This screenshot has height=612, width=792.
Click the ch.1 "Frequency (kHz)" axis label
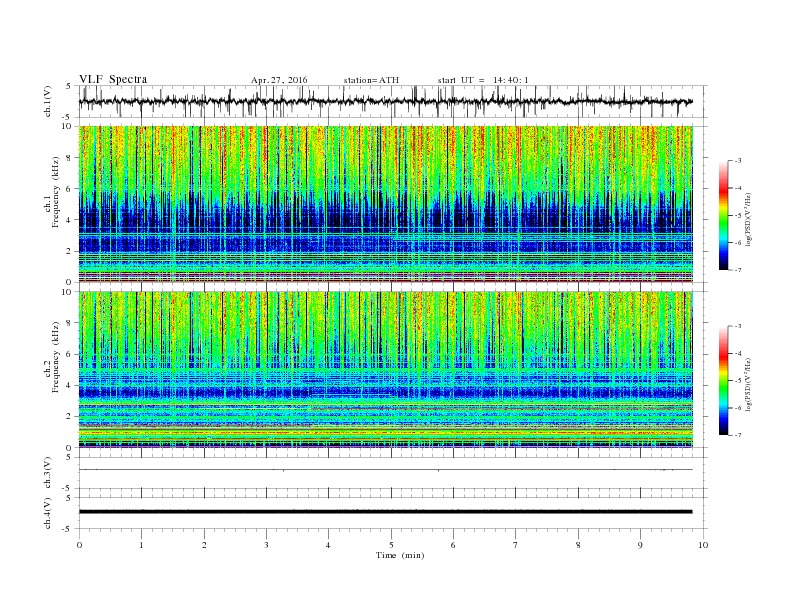[x=56, y=192]
